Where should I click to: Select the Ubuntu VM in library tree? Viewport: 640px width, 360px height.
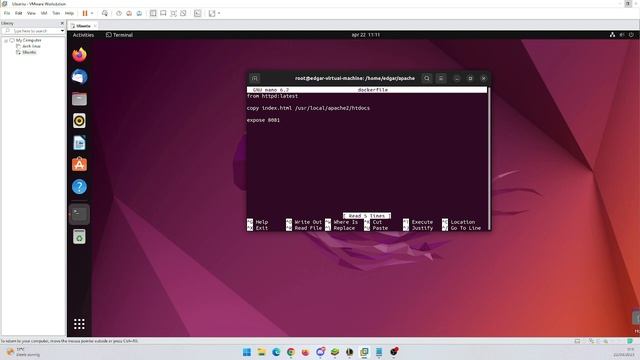point(29,52)
